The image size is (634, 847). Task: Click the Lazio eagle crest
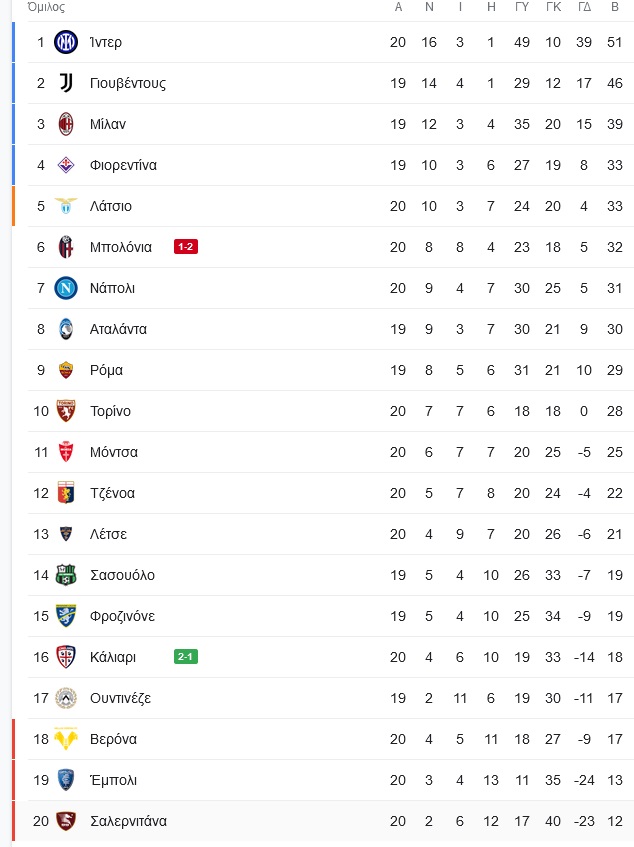coord(66,206)
